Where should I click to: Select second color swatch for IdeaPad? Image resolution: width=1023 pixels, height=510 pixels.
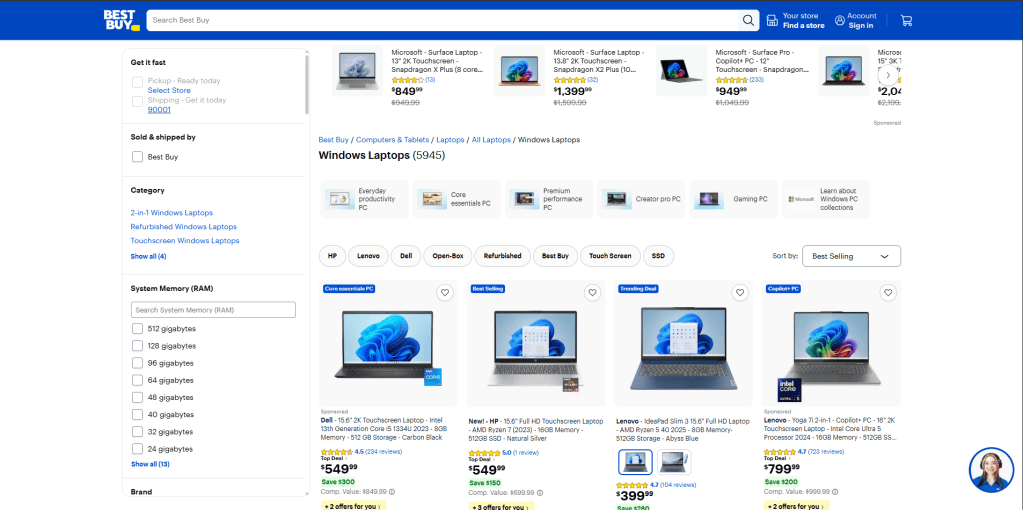(x=674, y=462)
